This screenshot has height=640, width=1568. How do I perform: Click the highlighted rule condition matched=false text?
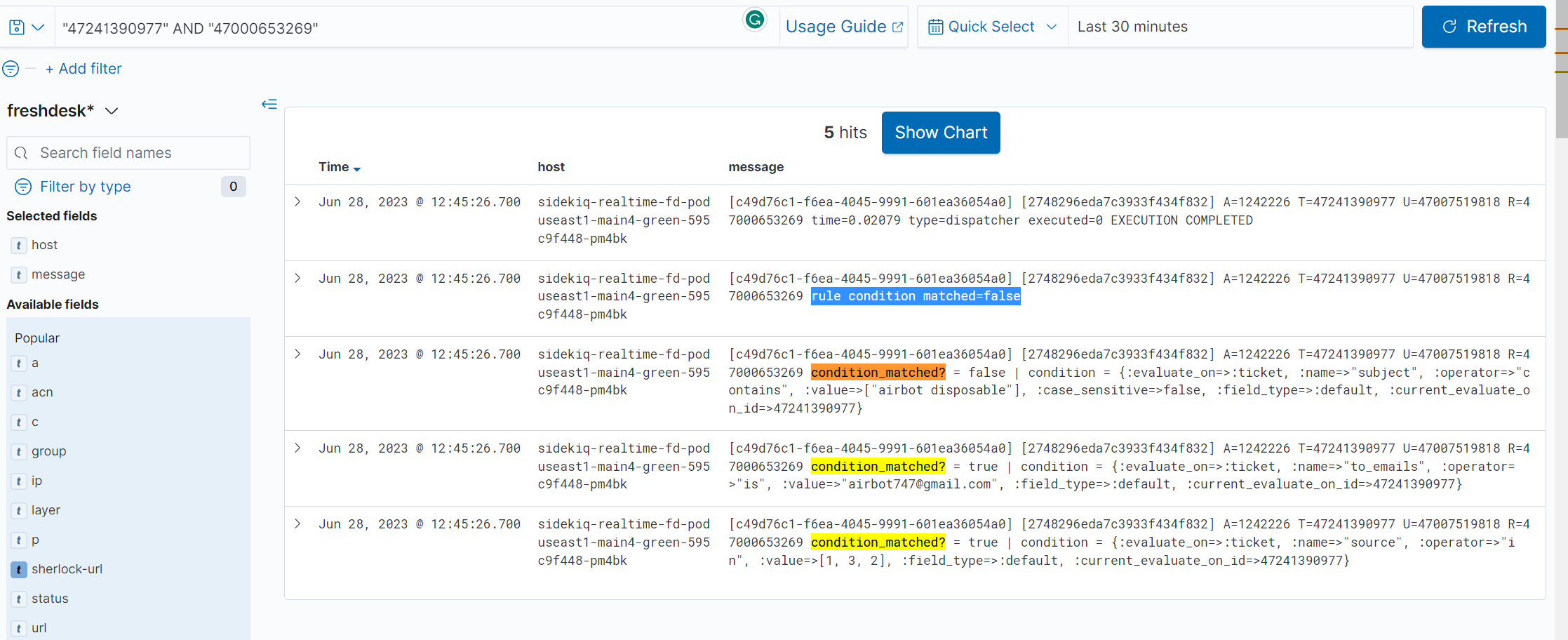click(916, 296)
